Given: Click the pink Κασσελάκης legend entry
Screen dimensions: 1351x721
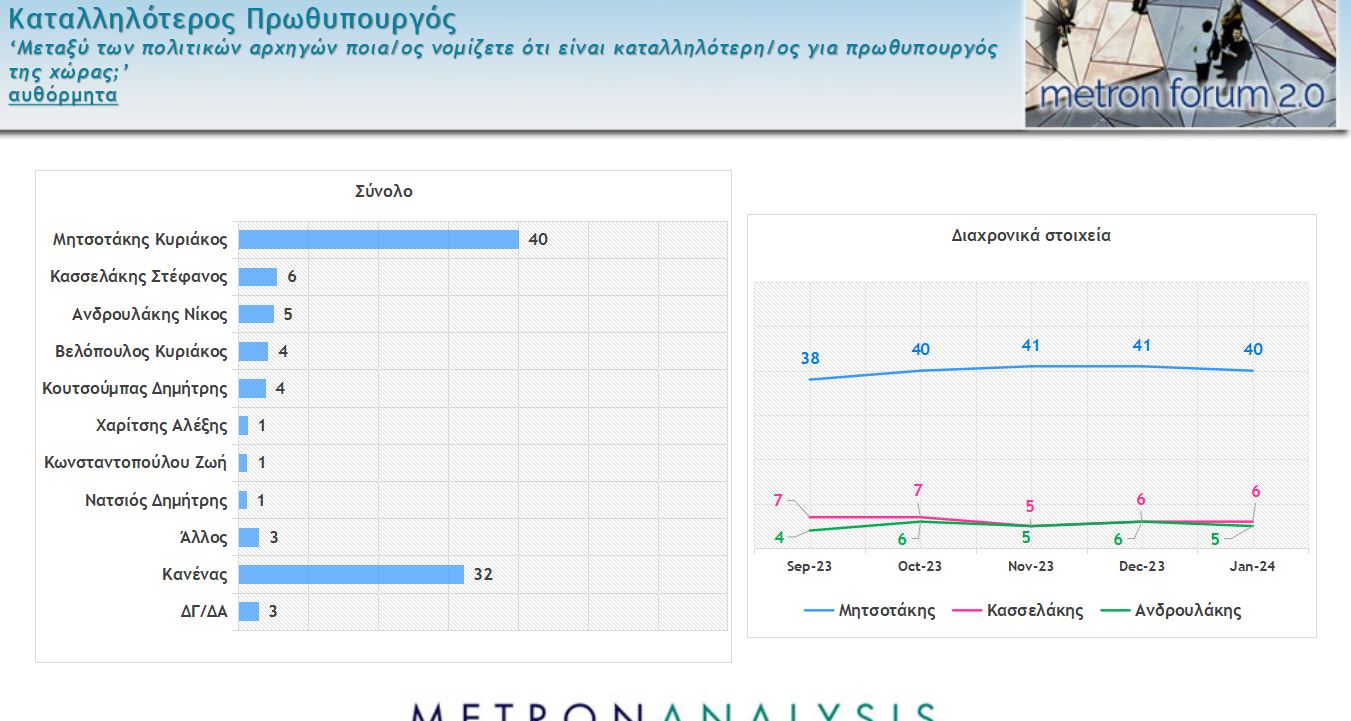Looking at the screenshot, I should coord(1019,610).
